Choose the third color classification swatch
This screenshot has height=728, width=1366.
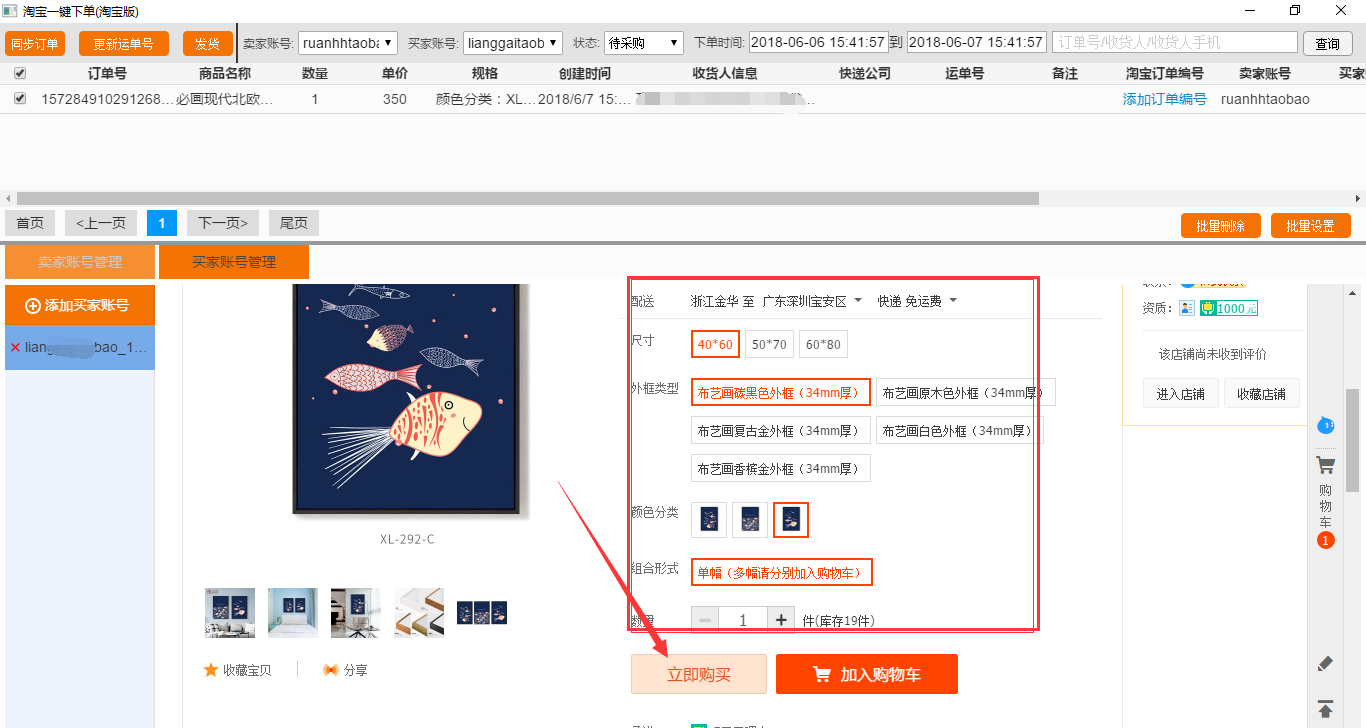(x=791, y=520)
